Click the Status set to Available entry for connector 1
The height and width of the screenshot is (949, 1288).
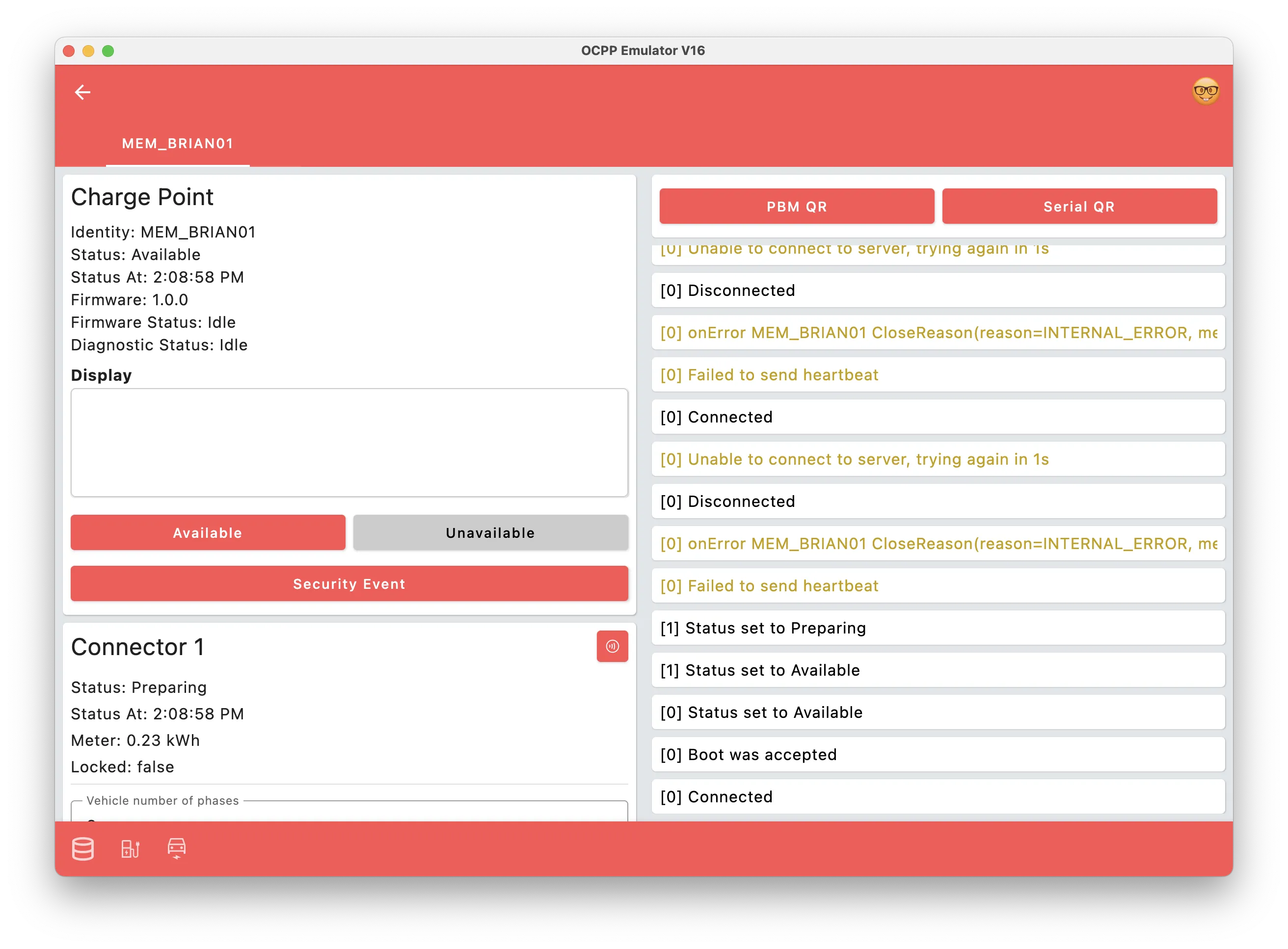pyautogui.click(x=938, y=670)
